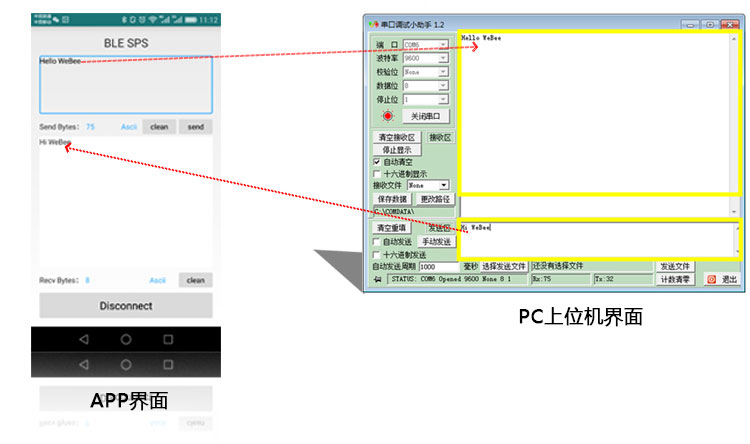The width and height of the screenshot is (750, 444).
Task: Enable the 十六进制发送 checkbox
Action: coord(377,255)
